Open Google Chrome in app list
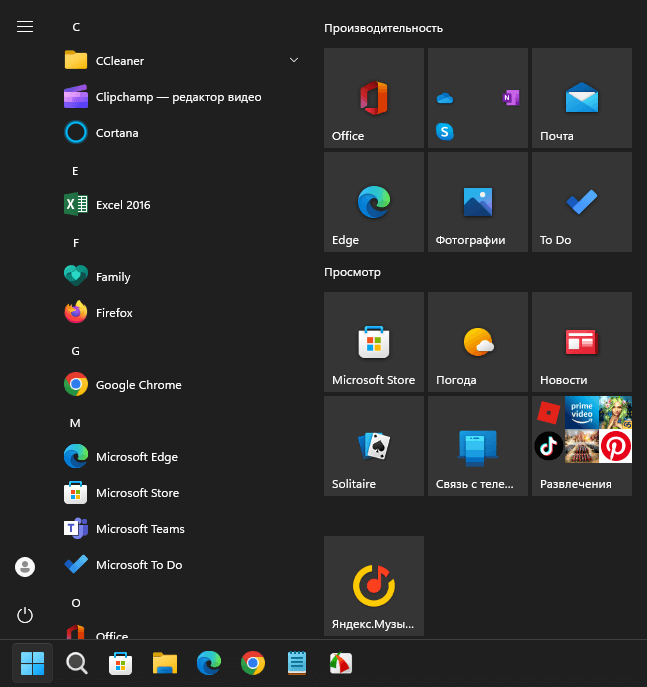This screenshot has width=647, height=687. [182, 385]
